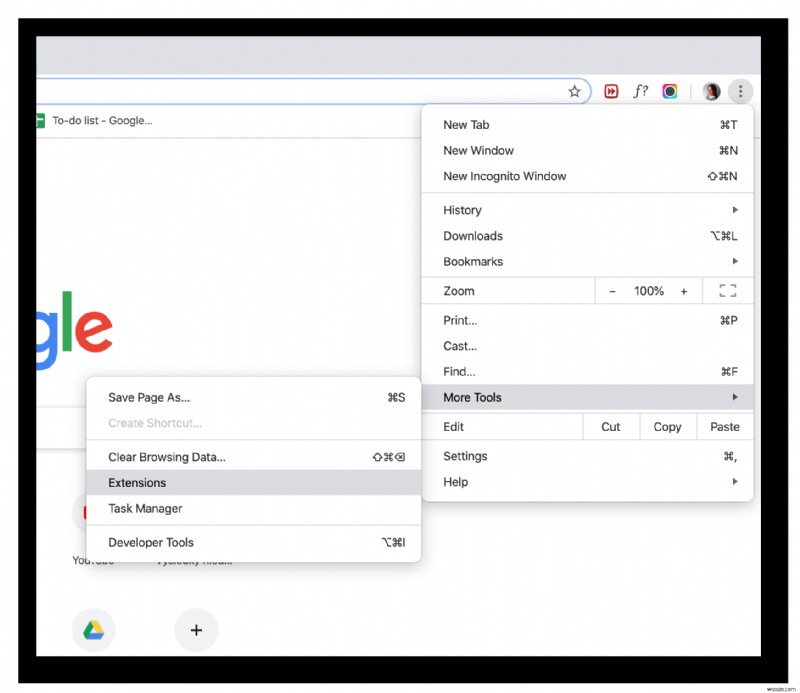Image resolution: width=800 pixels, height=693 pixels.
Task: Open the colorful circle extension icon
Action: (x=669, y=91)
